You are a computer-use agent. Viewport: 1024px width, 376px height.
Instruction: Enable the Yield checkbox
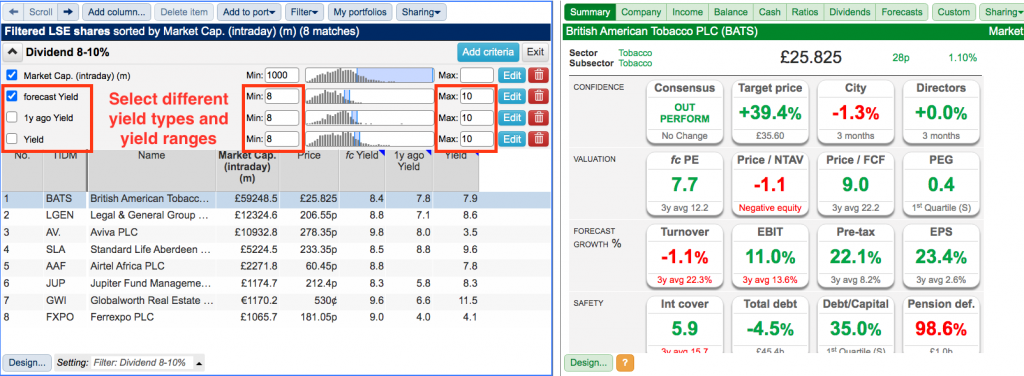coord(12,139)
